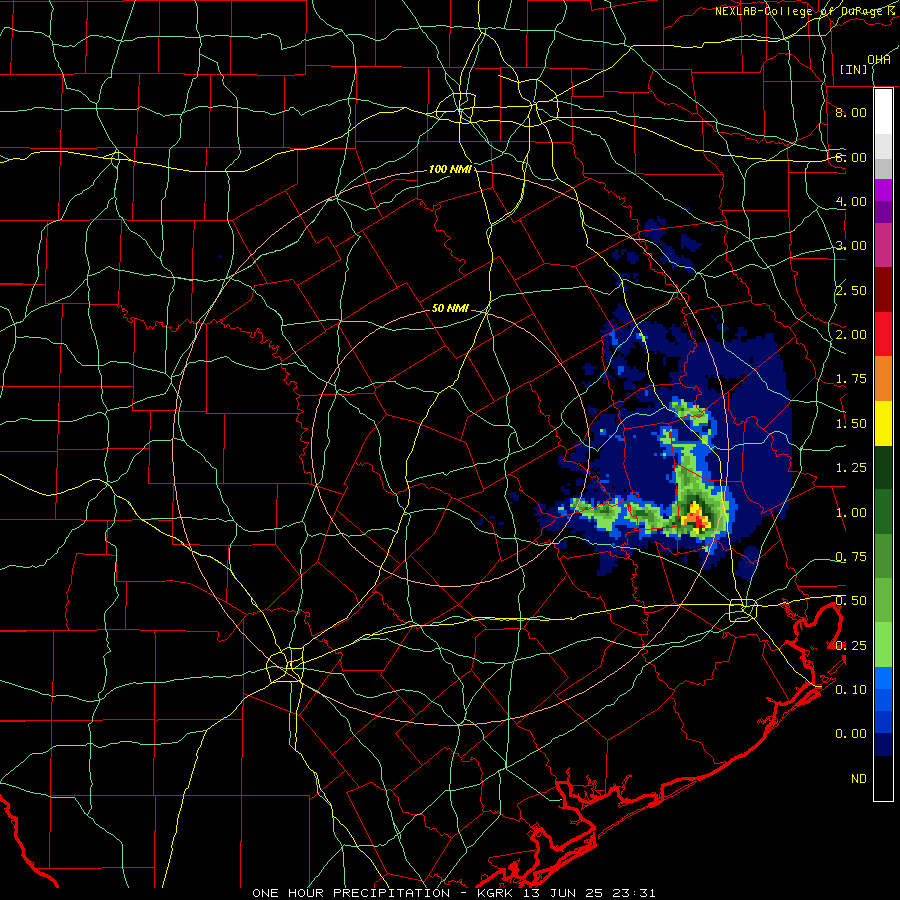Click the 8.00 legend value
Screen dimensions: 900x900
pyautogui.click(x=851, y=112)
